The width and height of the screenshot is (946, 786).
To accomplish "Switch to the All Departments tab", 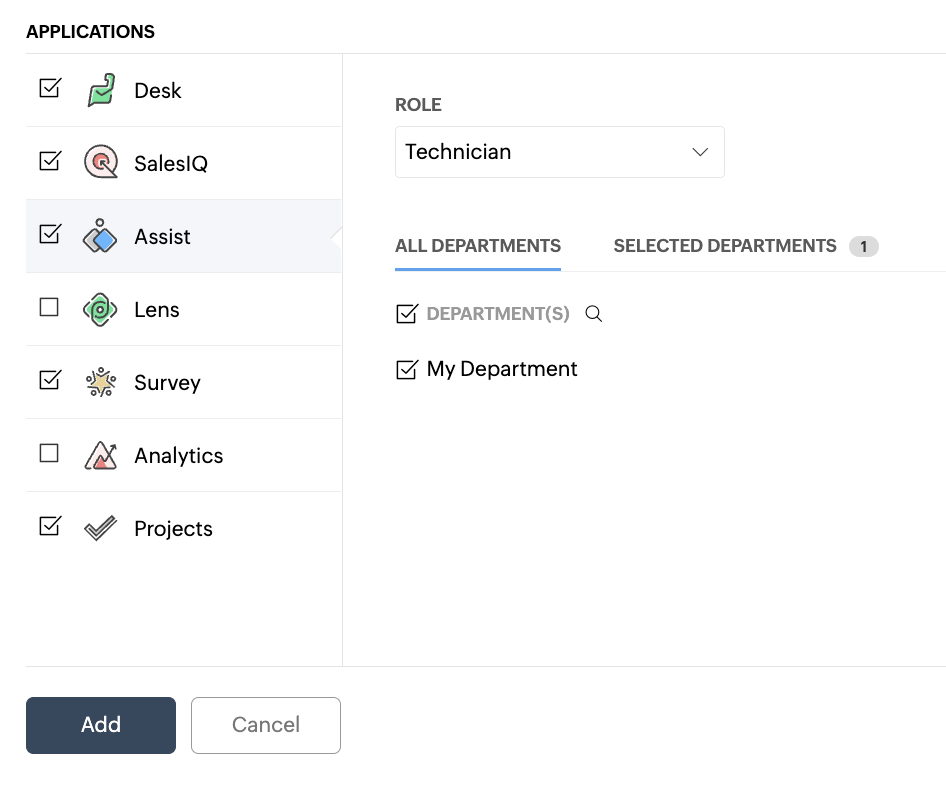I will [478, 246].
